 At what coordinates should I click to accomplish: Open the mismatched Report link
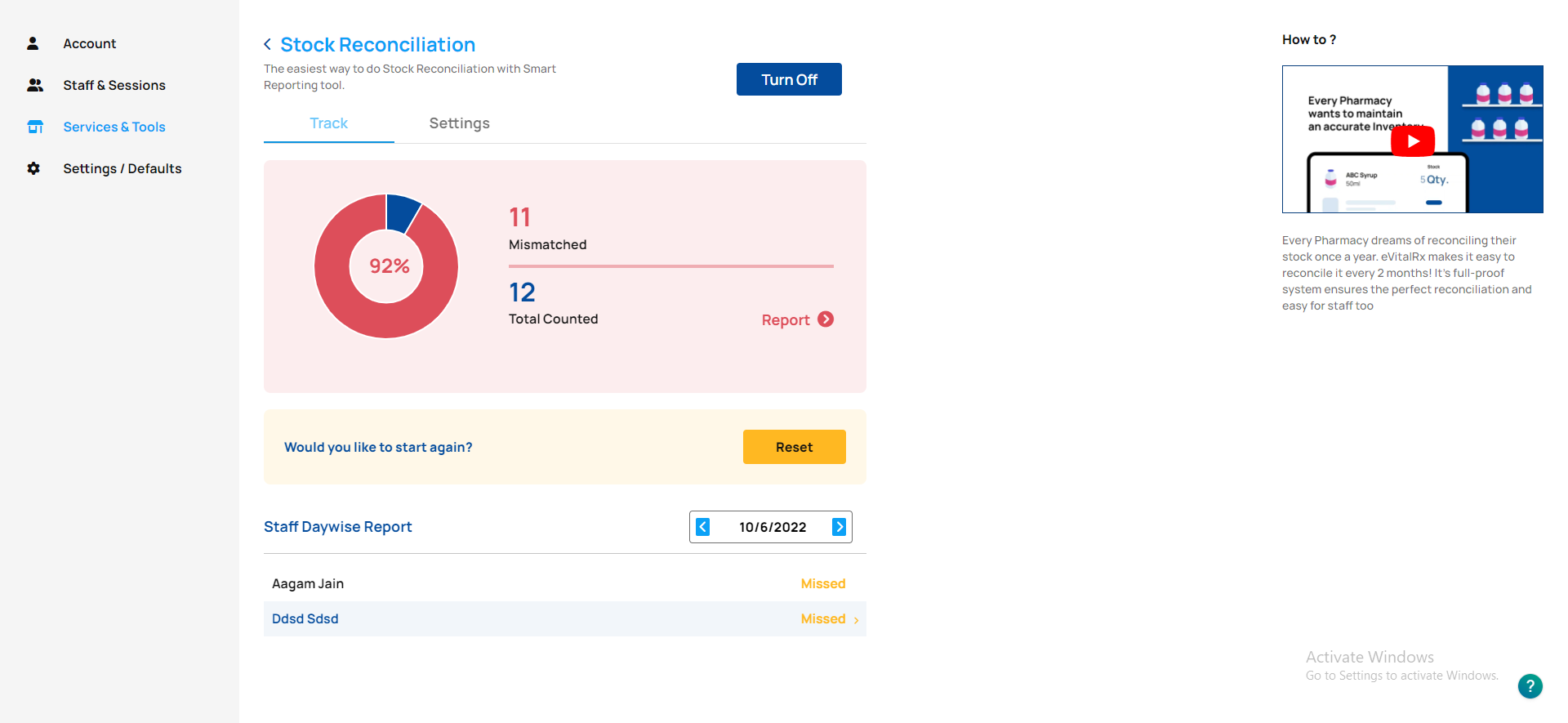coord(785,320)
